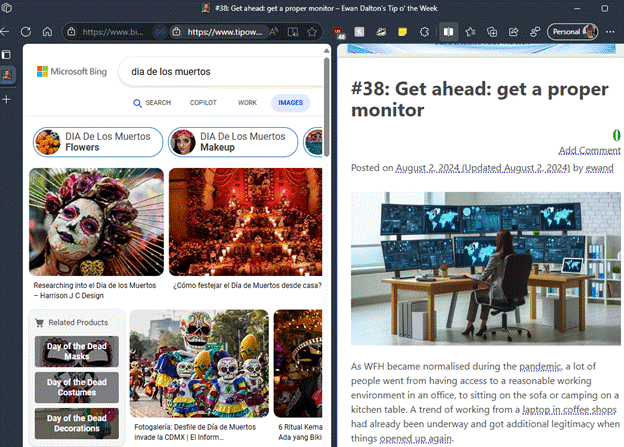Open the yellow sticky note extension
Viewport: 624px width, 447px height.
[402, 32]
